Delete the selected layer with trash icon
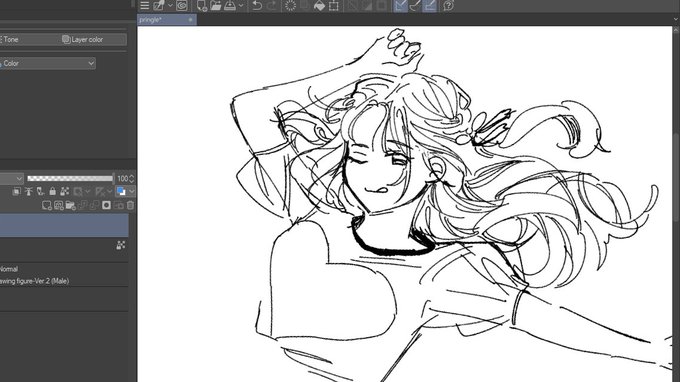Screen dimensions: 680x382 (130, 206)
